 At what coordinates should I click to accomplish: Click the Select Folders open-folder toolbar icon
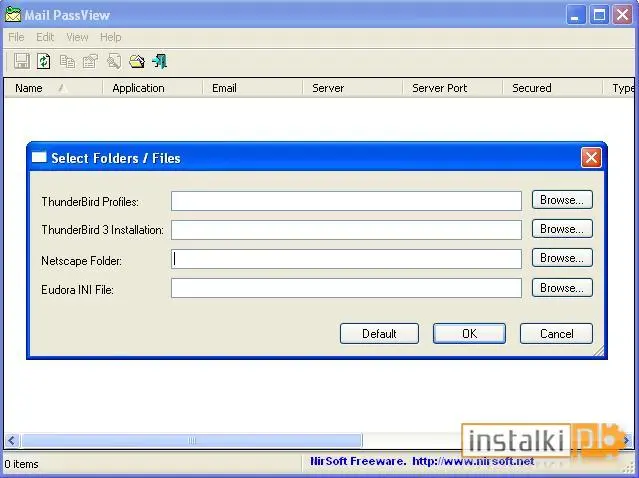(x=137, y=62)
